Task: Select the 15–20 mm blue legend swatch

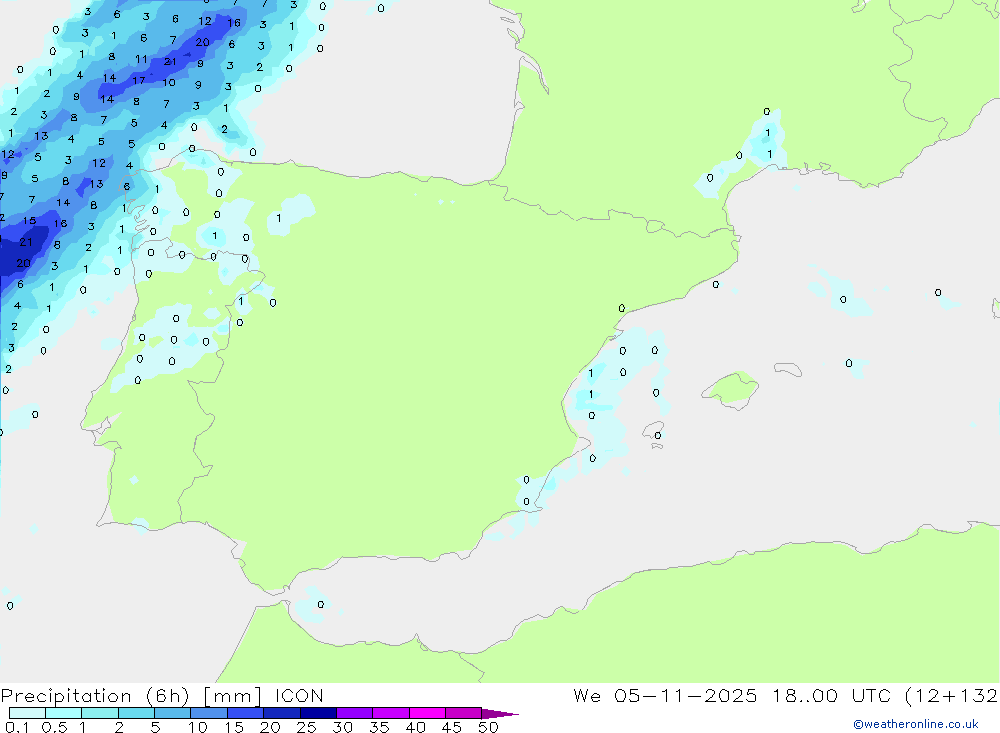Action: [x=245, y=713]
